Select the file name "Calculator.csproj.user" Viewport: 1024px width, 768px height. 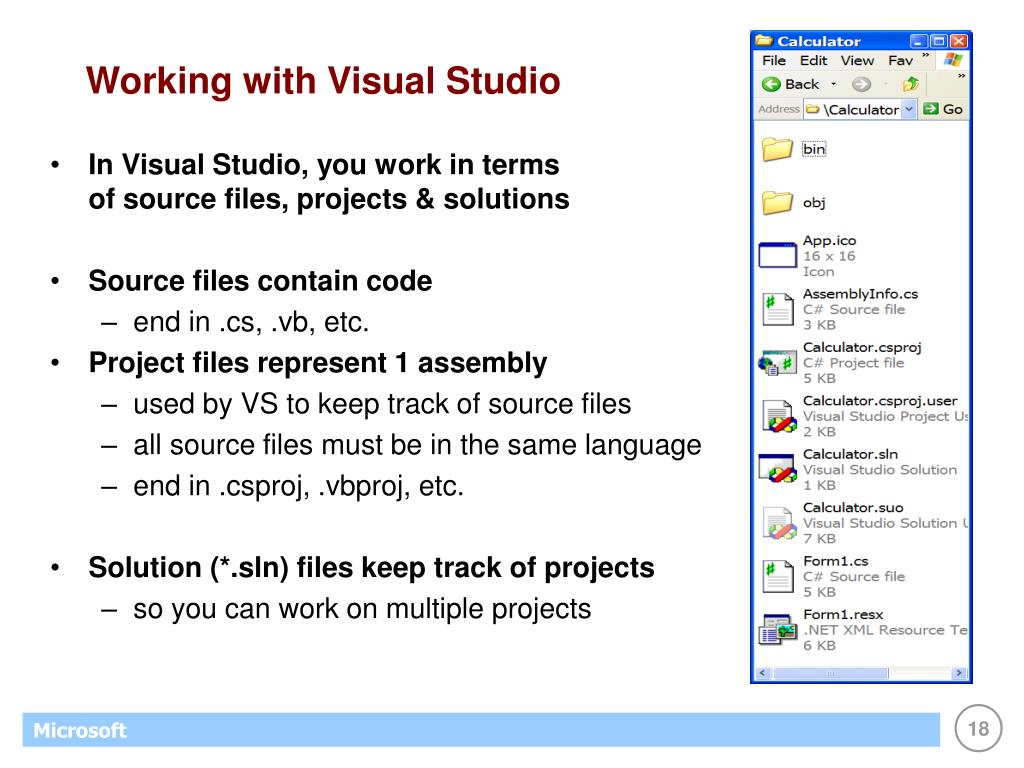coord(880,401)
